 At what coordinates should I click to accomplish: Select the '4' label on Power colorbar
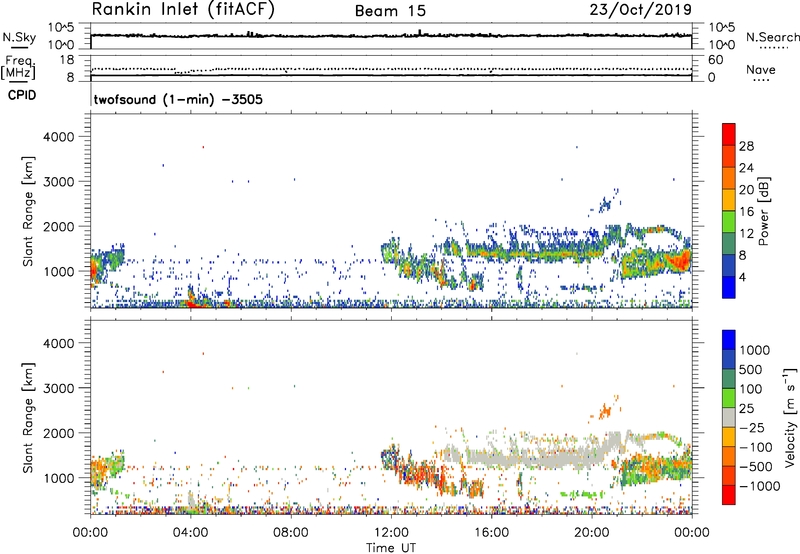743,278
